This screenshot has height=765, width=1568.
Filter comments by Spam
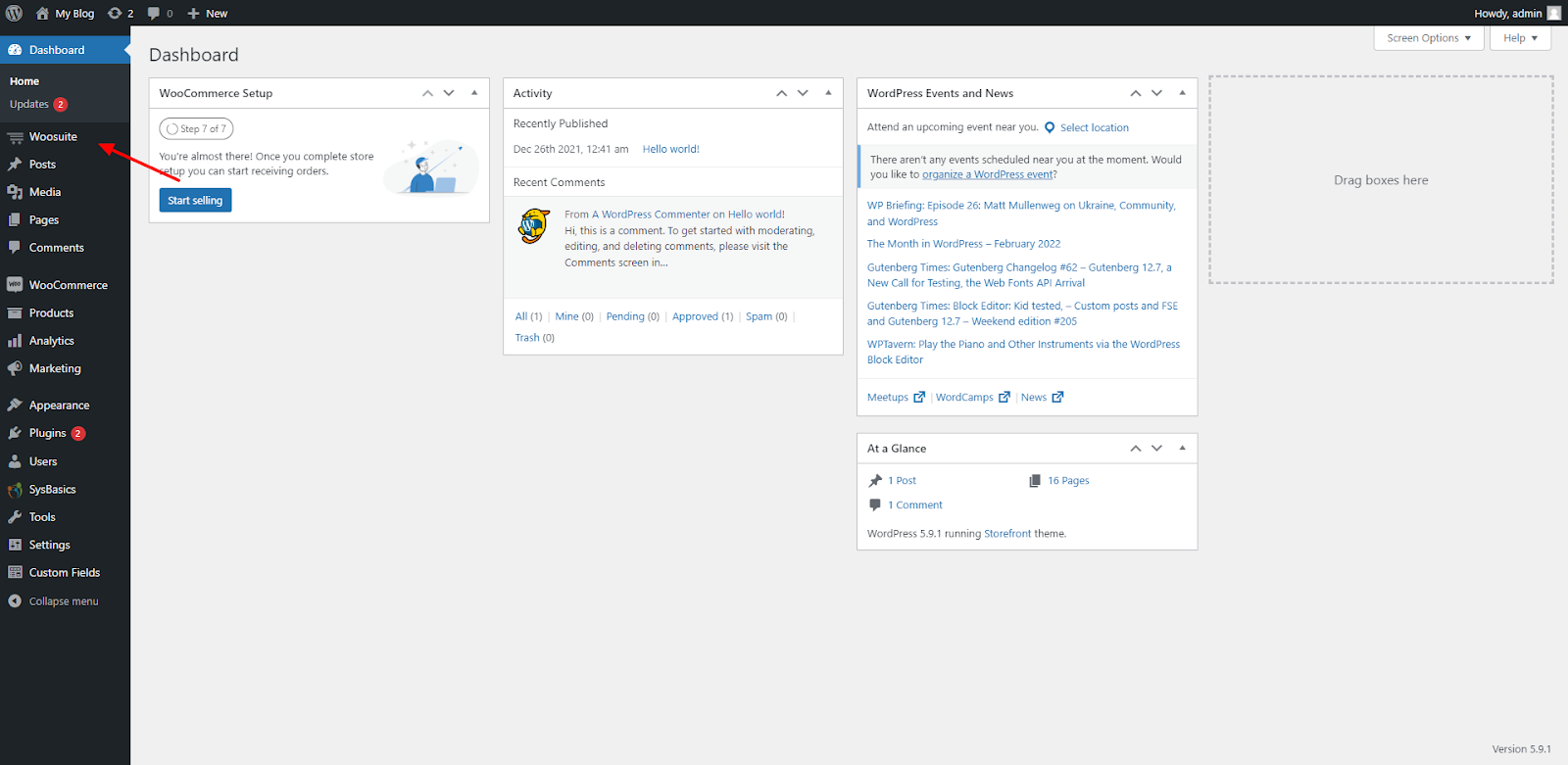[x=759, y=317]
